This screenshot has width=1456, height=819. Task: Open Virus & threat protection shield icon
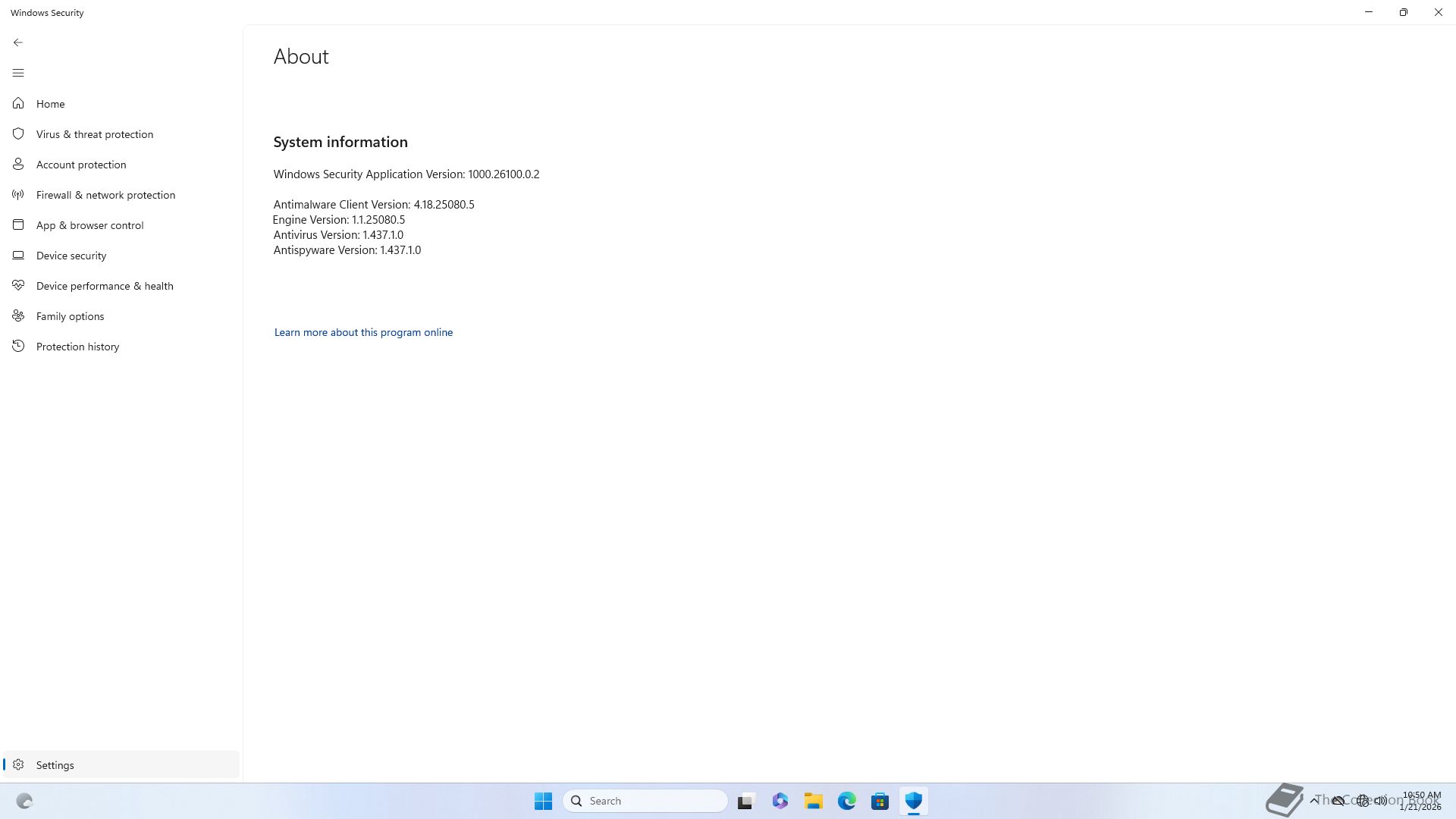[18, 133]
